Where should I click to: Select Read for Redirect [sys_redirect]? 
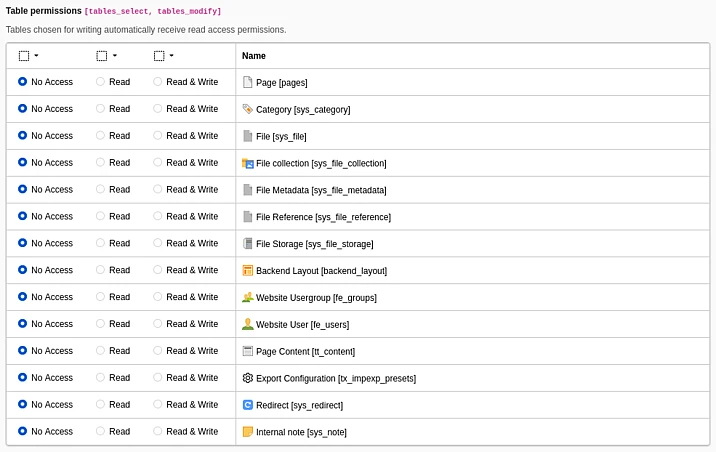pos(100,405)
